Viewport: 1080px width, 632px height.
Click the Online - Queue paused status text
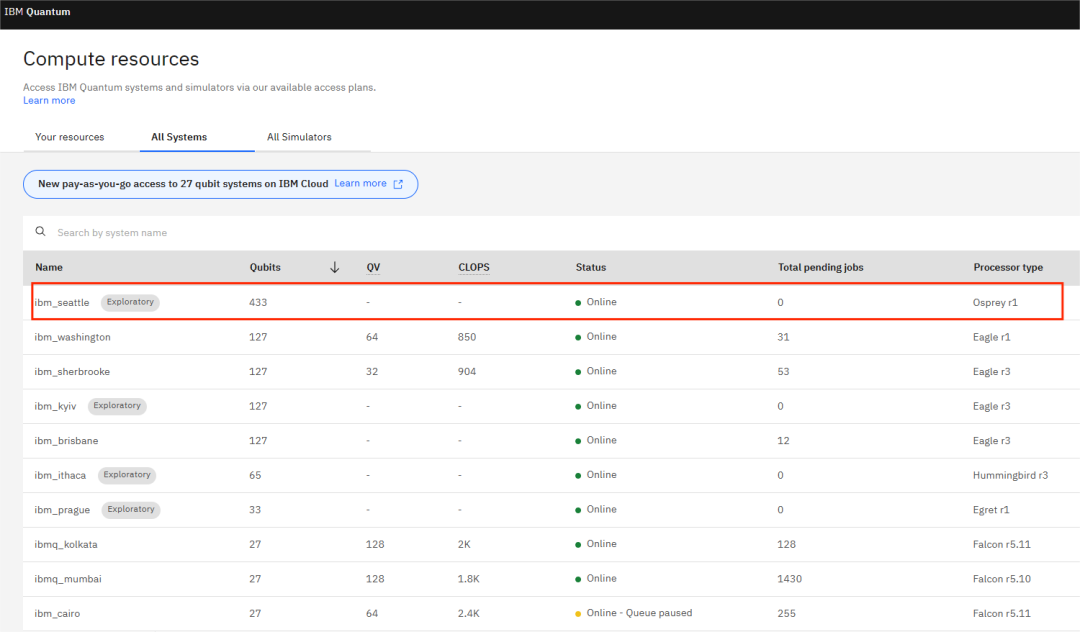[639, 613]
